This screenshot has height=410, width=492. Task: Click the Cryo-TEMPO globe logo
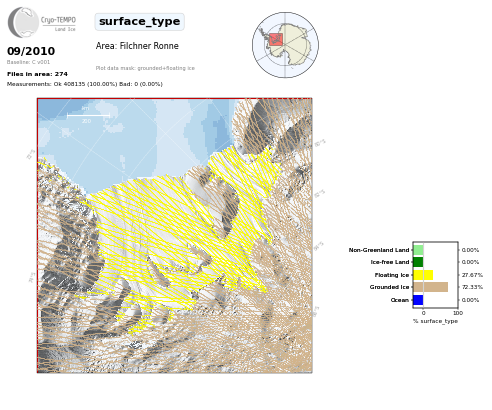23,22
